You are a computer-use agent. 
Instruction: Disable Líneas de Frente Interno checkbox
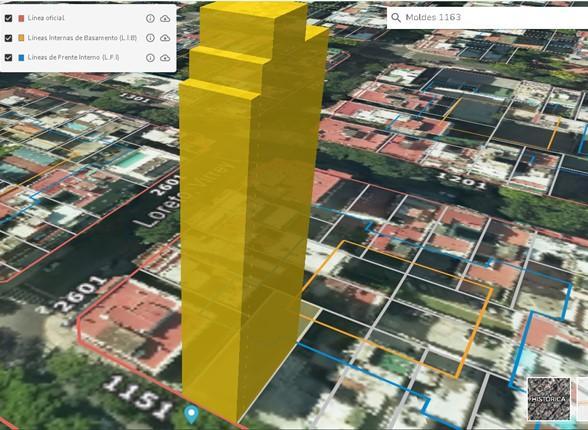click(8, 58)
